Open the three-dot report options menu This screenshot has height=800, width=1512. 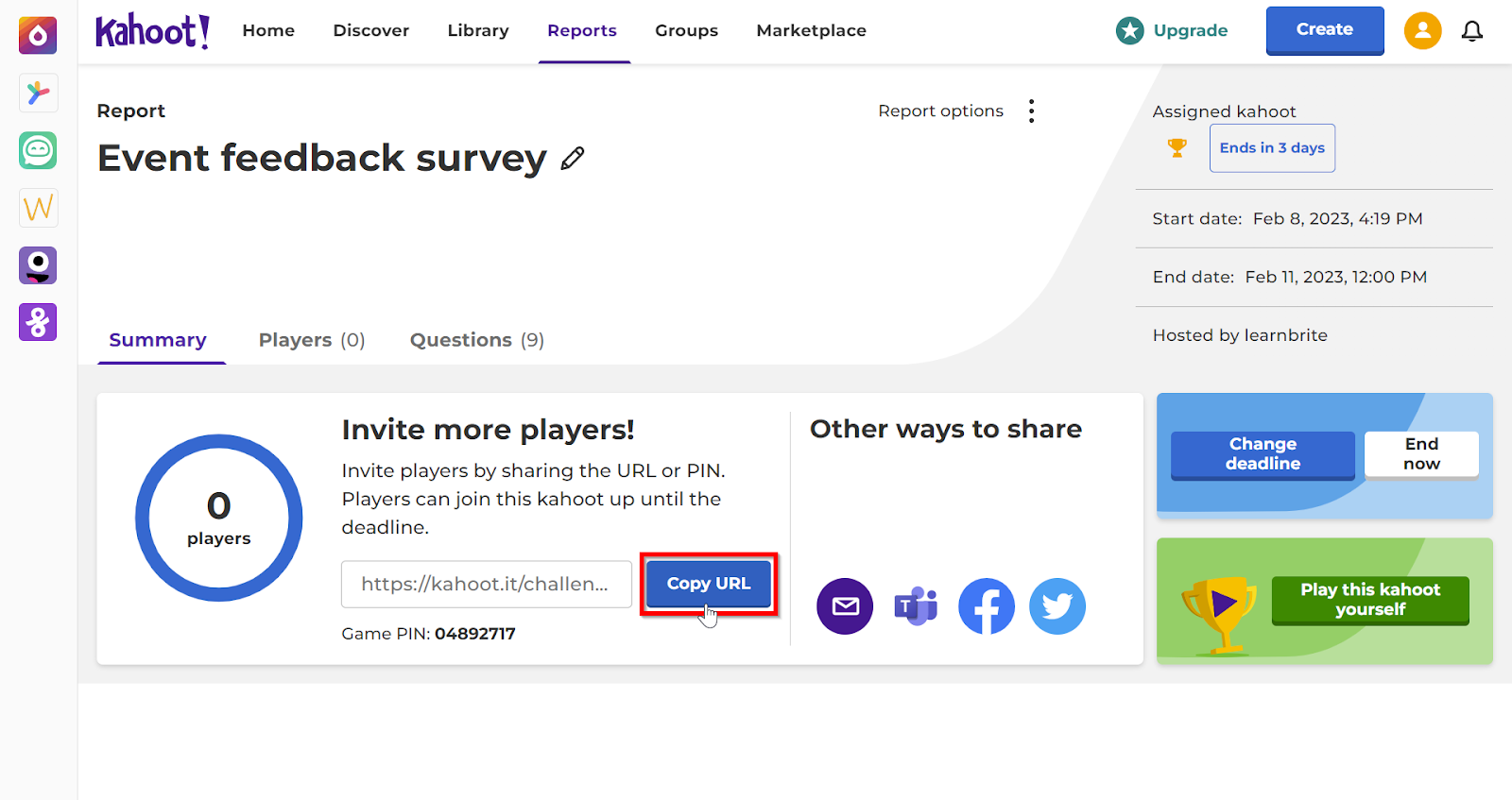pyautogui.click(x=1031, y=111)
